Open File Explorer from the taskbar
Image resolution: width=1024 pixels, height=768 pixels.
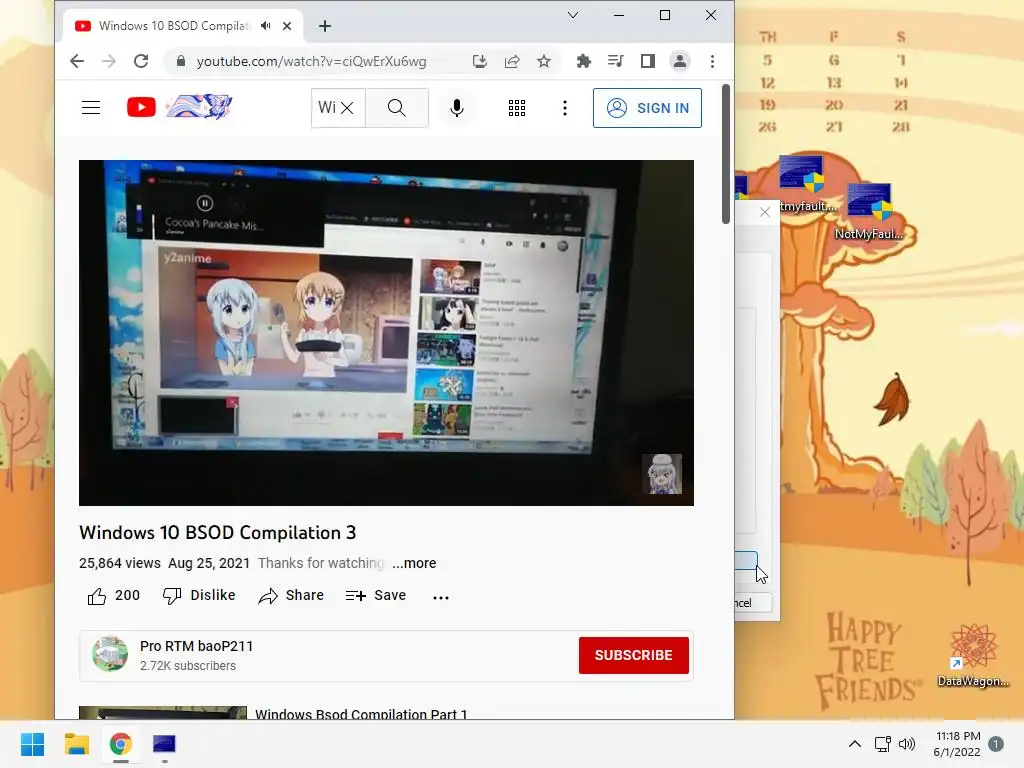(x=76, y=744)
